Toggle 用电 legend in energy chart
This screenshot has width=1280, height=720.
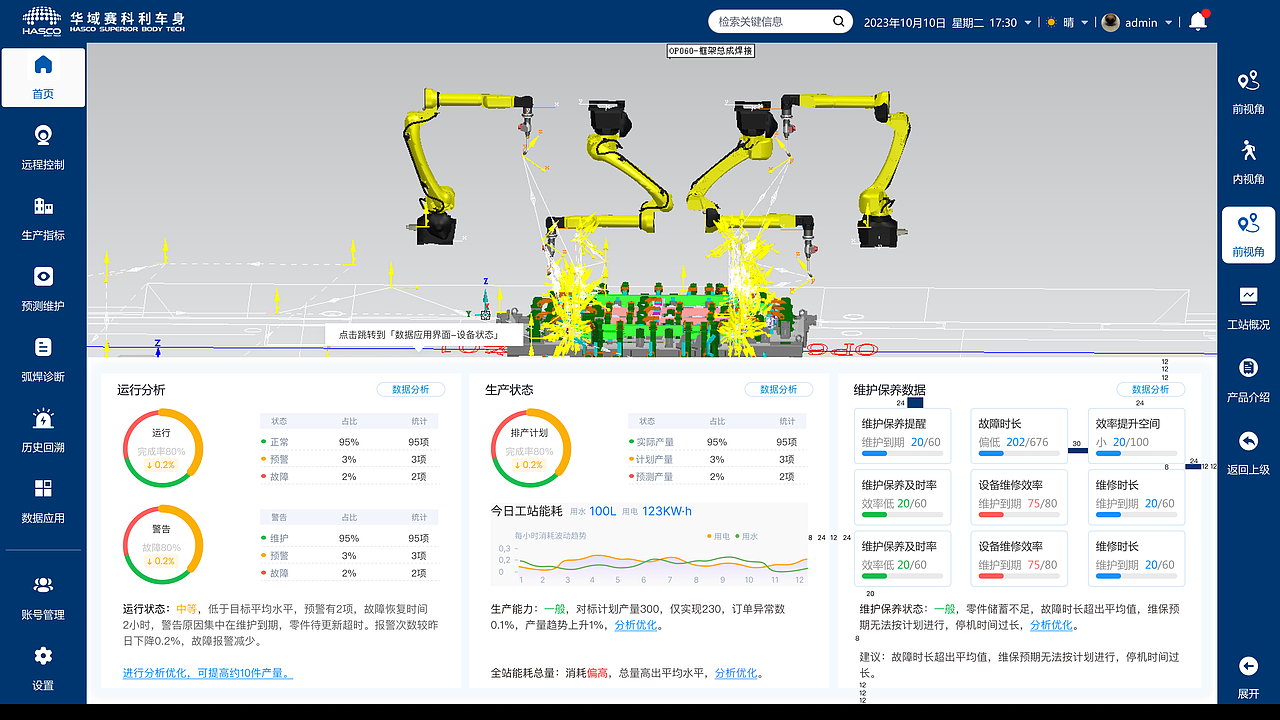click(x=717, y=537)
